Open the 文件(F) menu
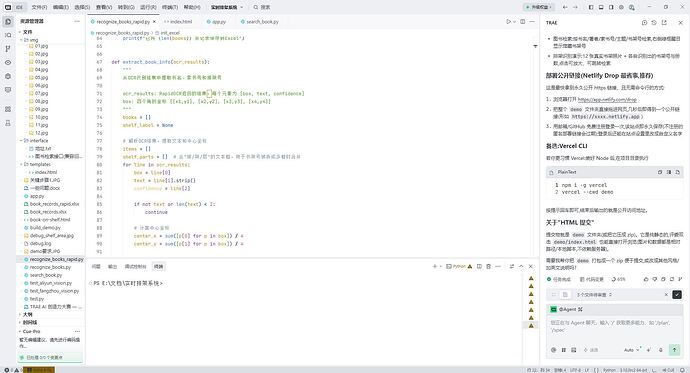 (x=39, y=7)
